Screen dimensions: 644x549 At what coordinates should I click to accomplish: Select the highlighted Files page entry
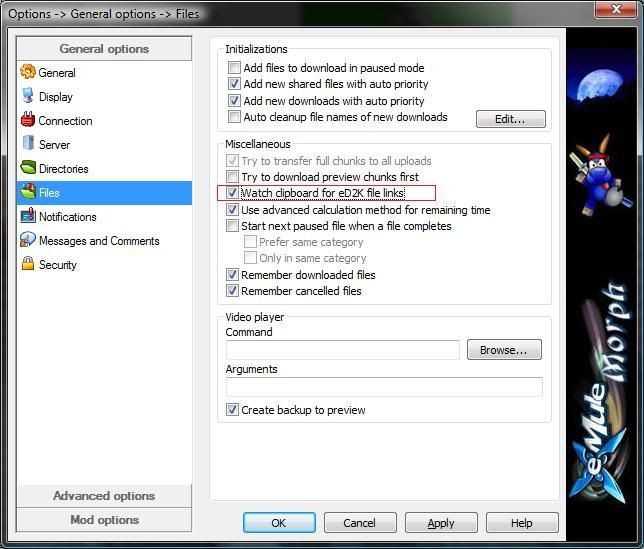coord(104,193)
